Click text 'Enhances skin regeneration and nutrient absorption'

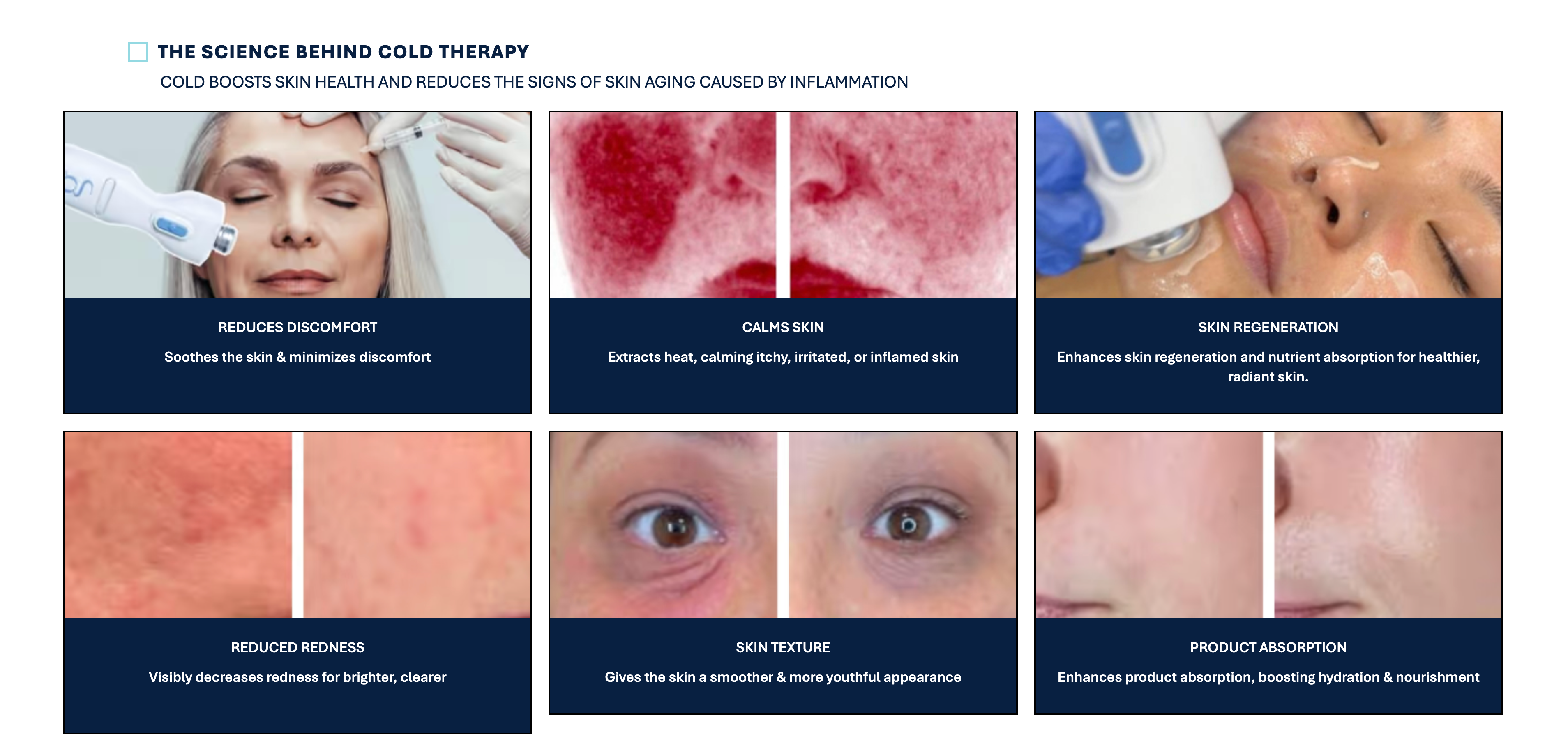tap(1268, 367)
